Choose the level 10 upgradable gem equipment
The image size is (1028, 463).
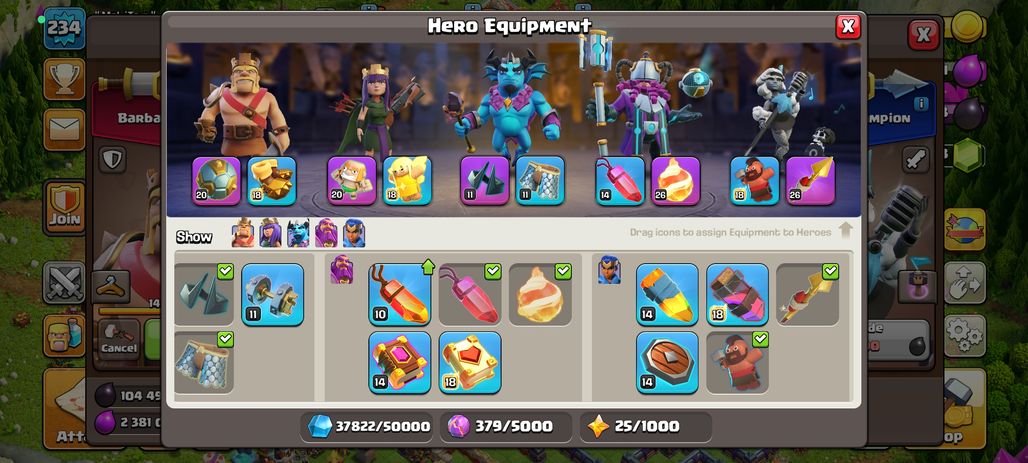[x=400, y=294]
